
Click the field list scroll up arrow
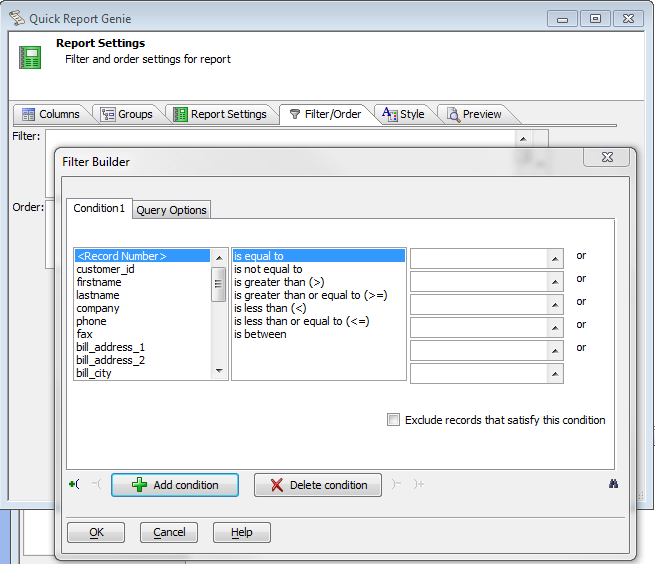tap(219, 258)
